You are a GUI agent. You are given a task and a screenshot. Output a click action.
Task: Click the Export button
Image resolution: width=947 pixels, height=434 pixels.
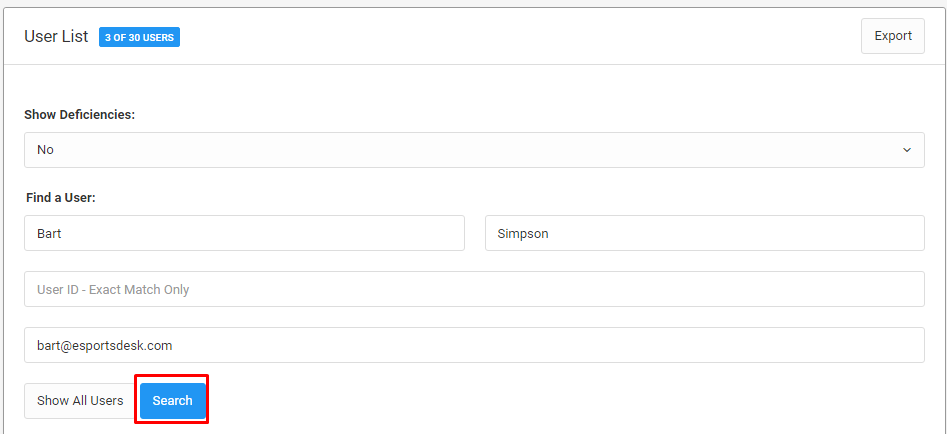[x=893, y=36]
